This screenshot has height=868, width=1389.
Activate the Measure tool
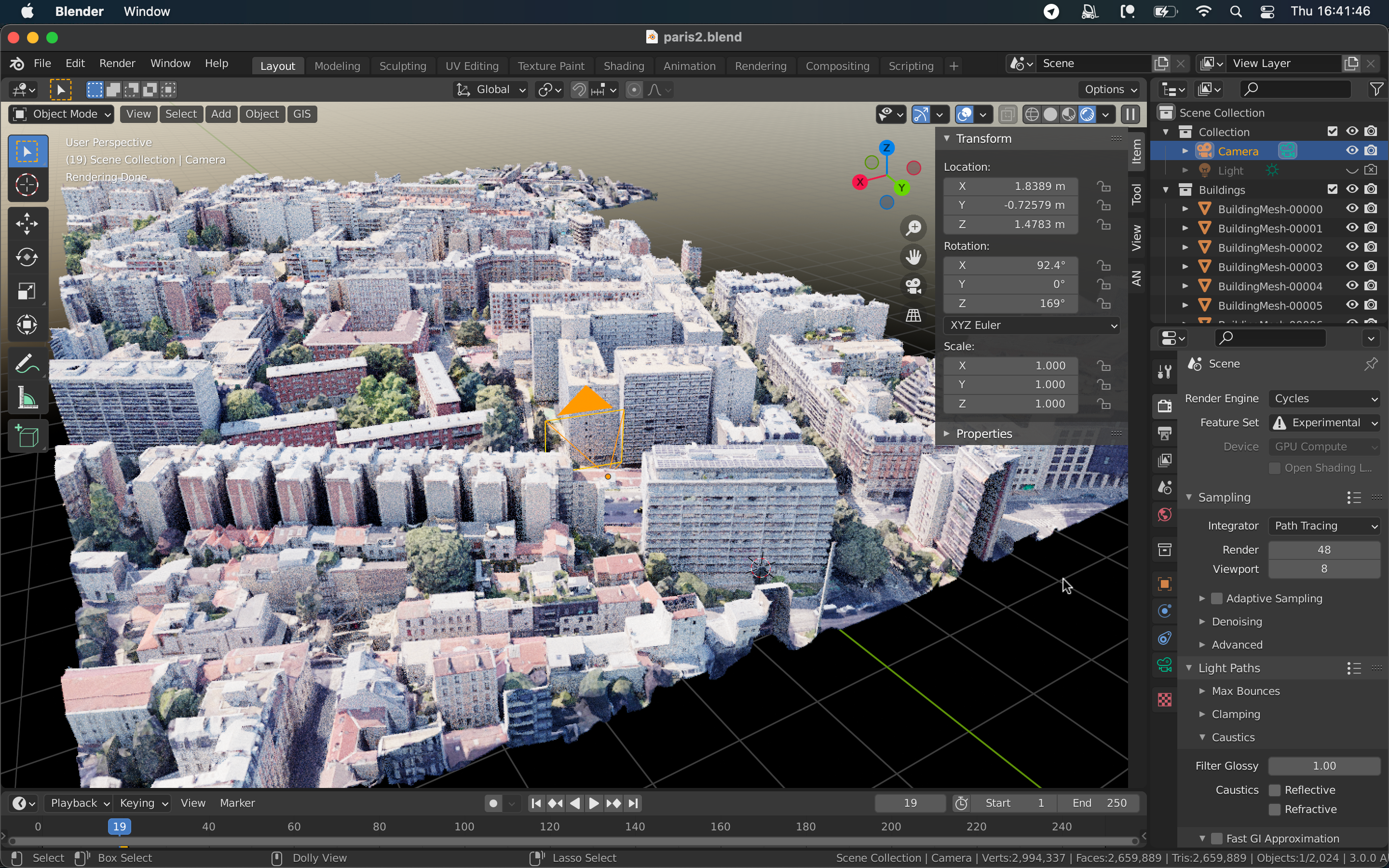coord(27,398)
